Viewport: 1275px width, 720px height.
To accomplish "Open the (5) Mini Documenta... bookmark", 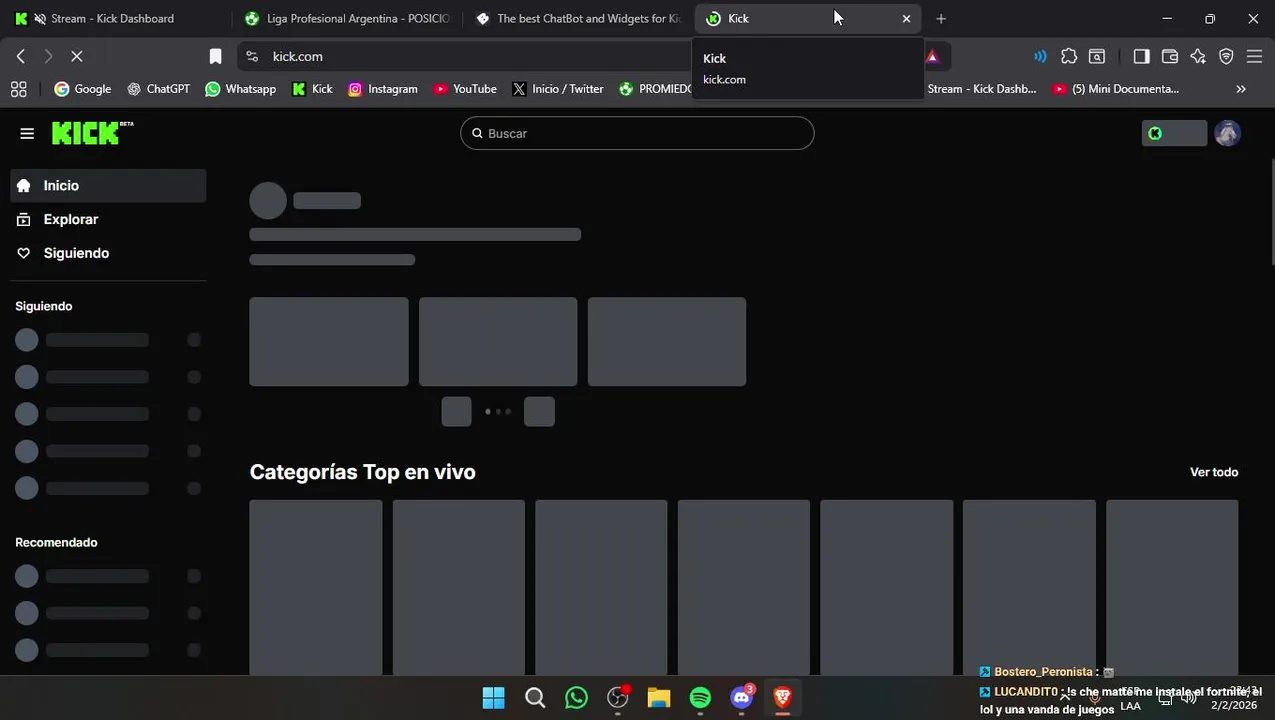I will tap(1115, 89).
